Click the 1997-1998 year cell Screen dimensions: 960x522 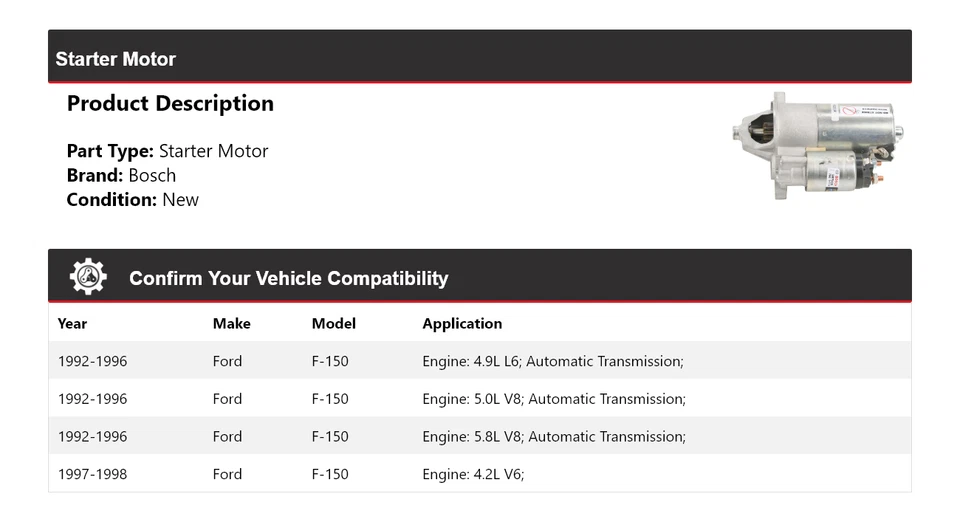click(x=92, y=474)
